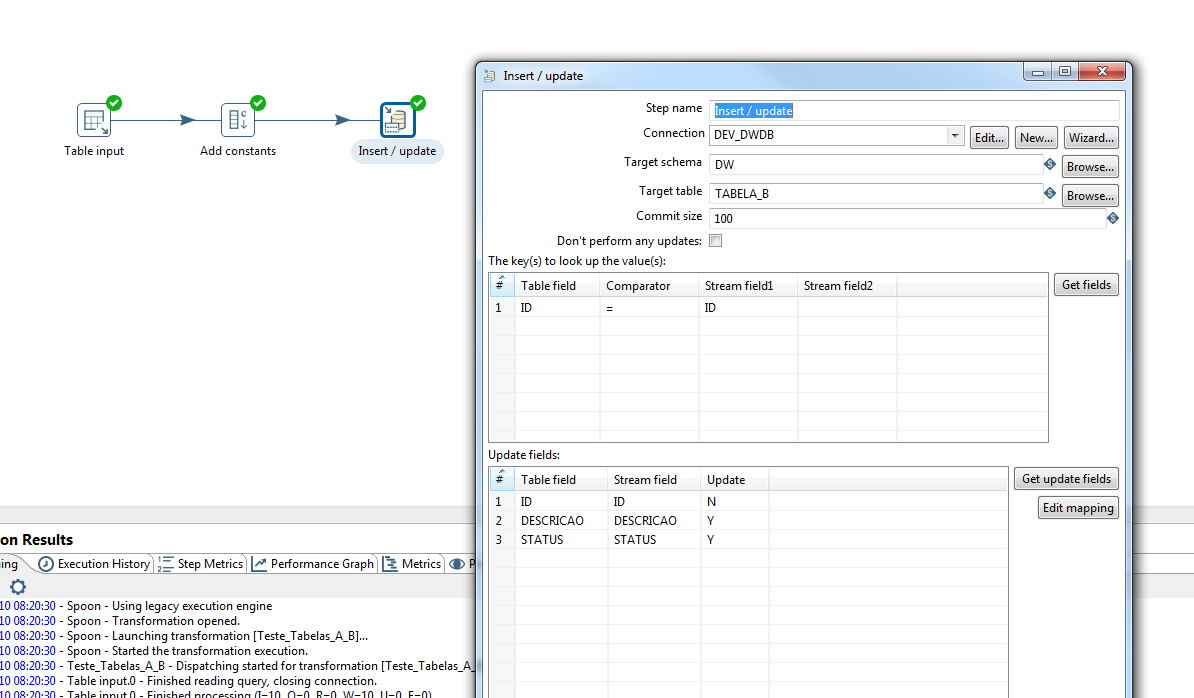Open the Performance Graph tab

pos(313,564)
